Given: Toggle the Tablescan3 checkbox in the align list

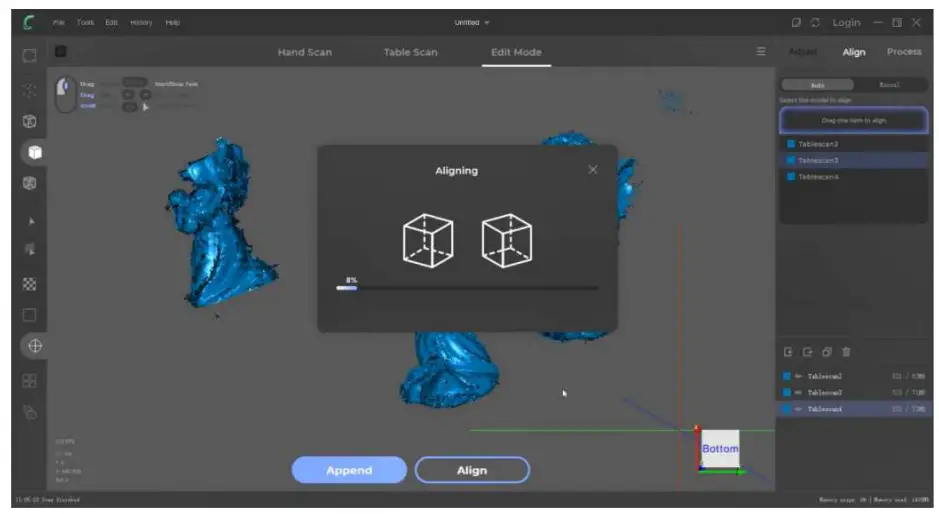Looking at the screenshot, I should 790,161.
